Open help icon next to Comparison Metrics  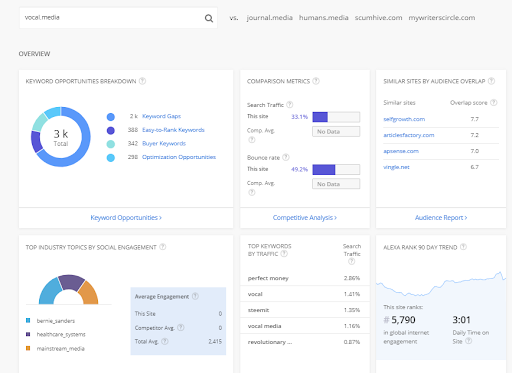tap(316, 81)
